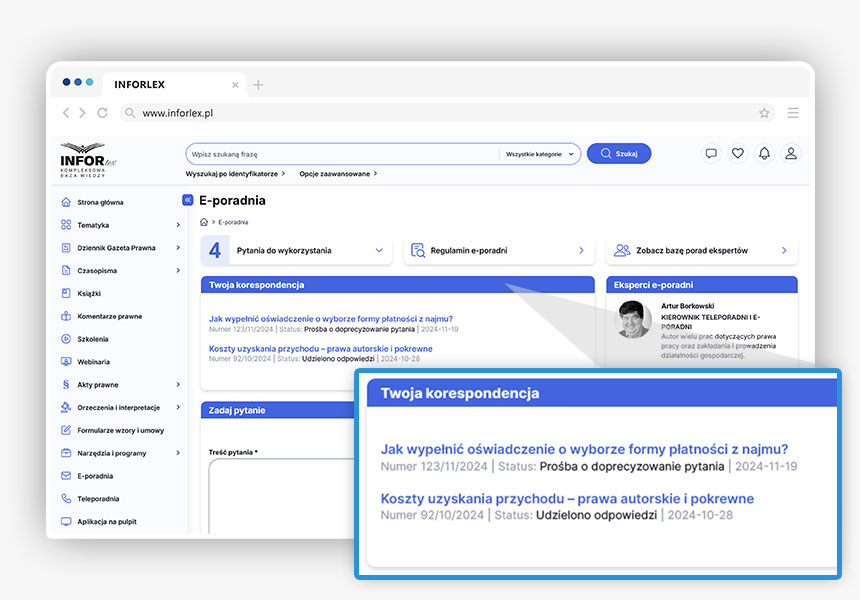Expand the Tematyka sidebar submenu

(178, 225)
